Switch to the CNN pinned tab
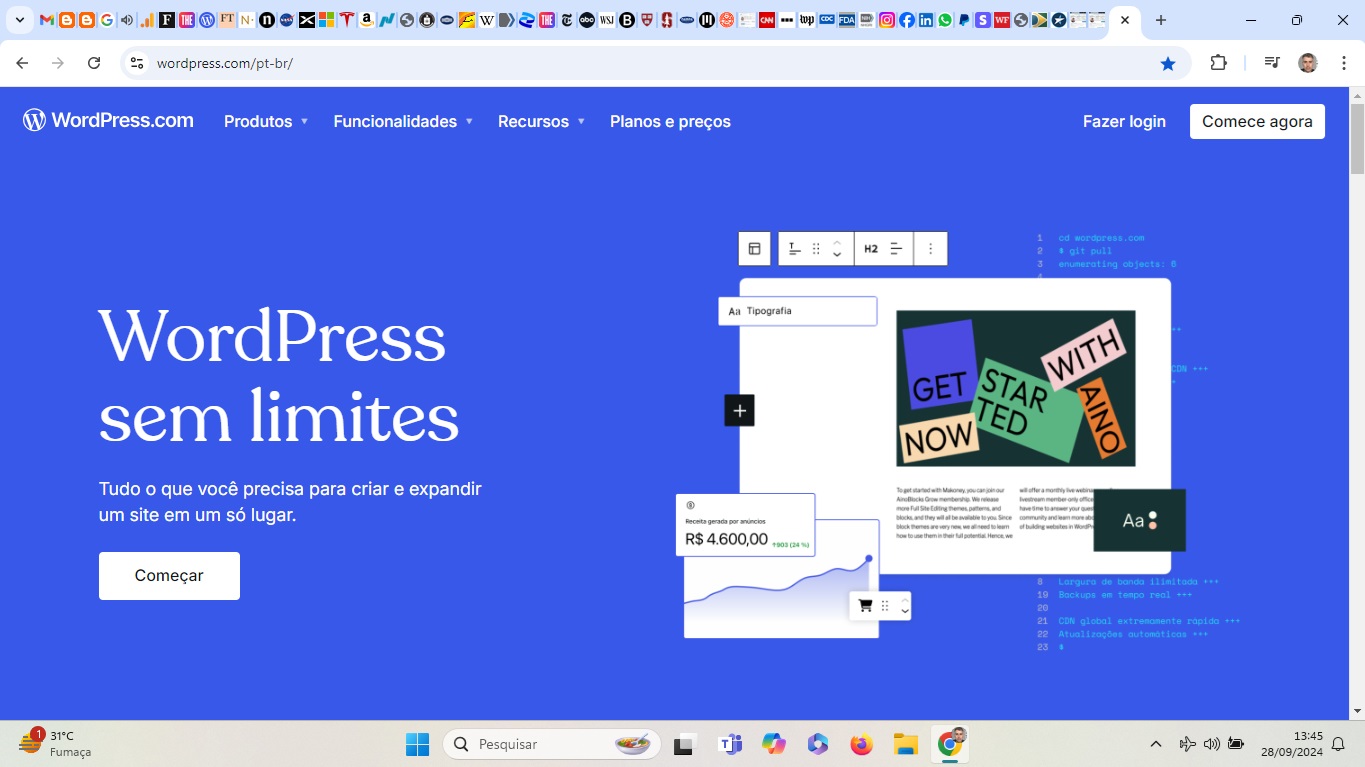The height and width of the screenshot is (767, 1365). coord(767,20)
